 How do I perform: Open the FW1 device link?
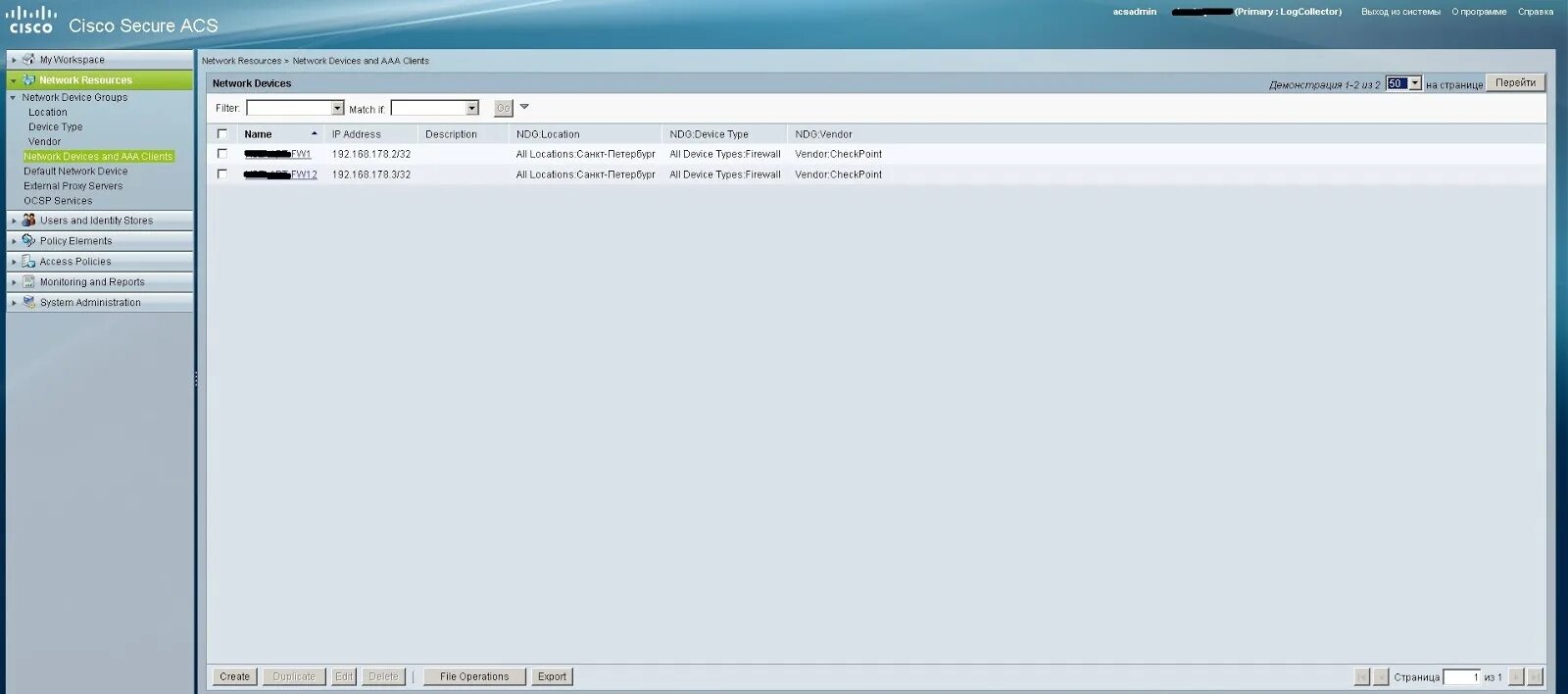tap(277, 154)
